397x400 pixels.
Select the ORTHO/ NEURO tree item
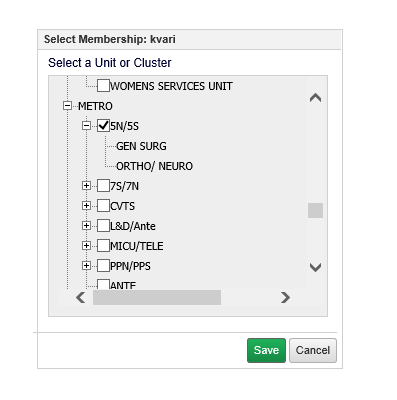click(154, 166)
